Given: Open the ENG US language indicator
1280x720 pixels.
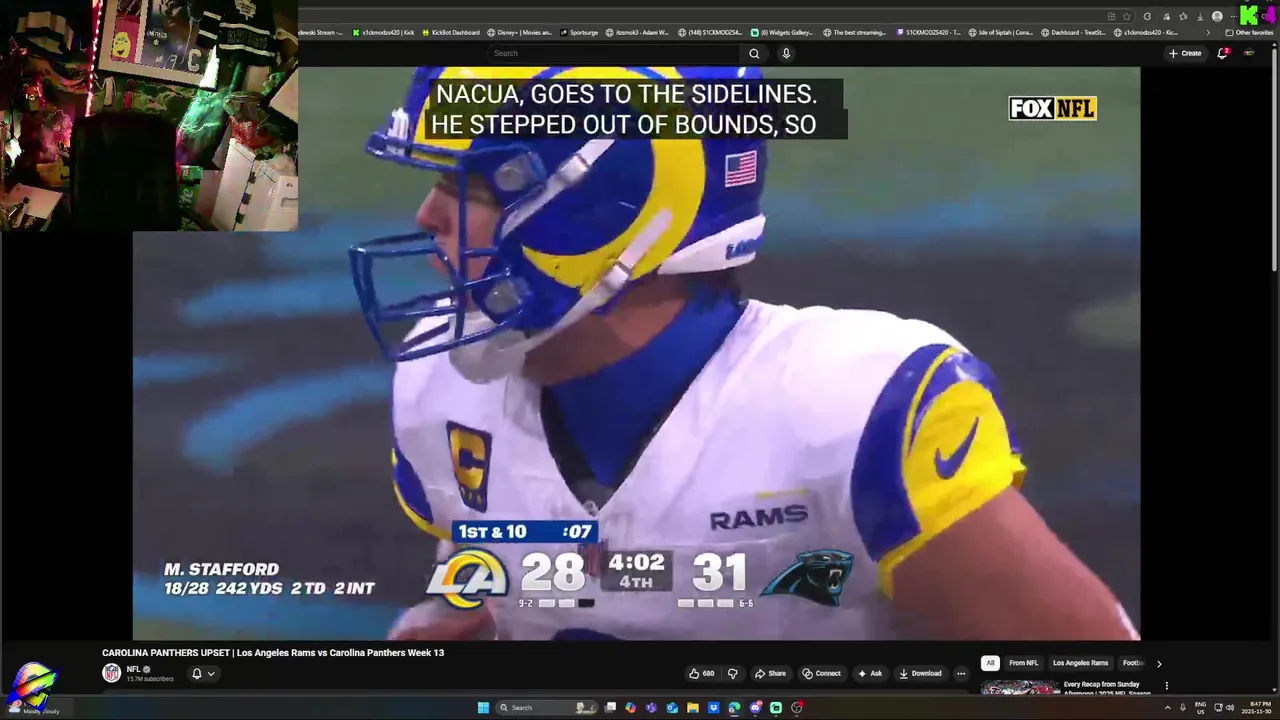Looking at the screenshot, I should (x=1200, y=707).
